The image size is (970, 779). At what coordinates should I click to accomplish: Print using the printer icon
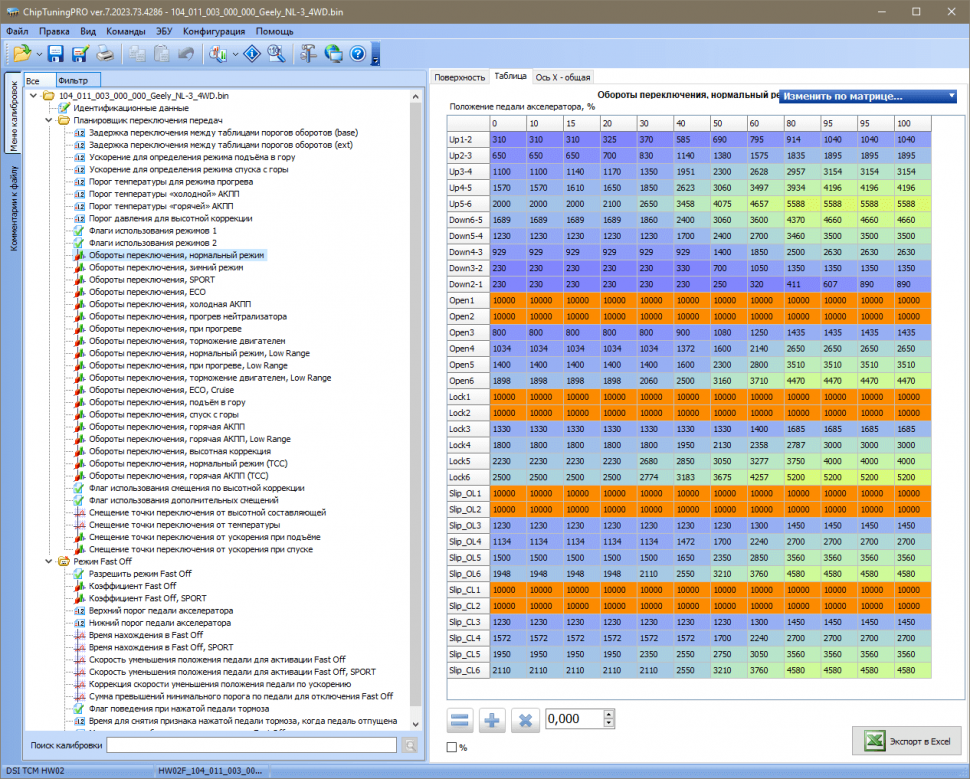104,54
